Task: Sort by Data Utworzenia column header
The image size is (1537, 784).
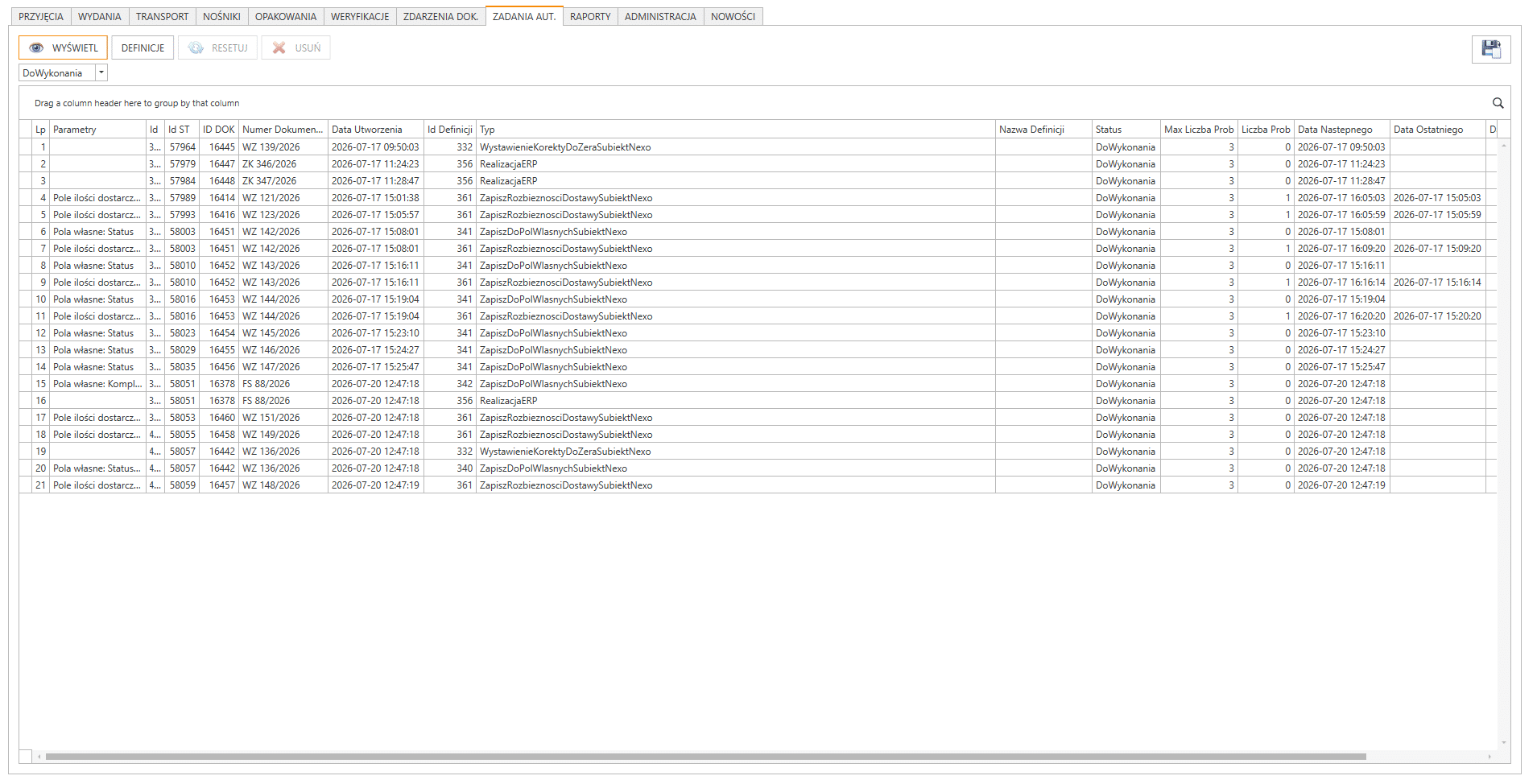Action: coord(375,130)
